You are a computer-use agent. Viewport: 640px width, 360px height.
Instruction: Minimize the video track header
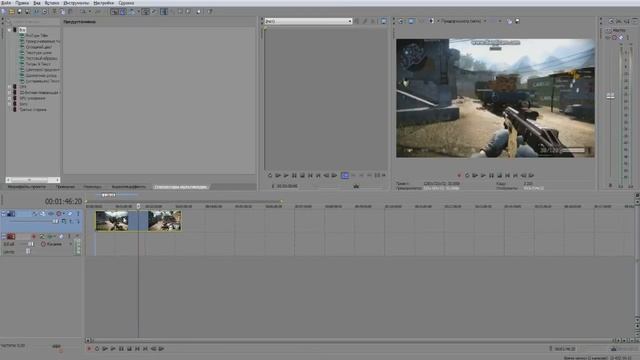(3, 212)
